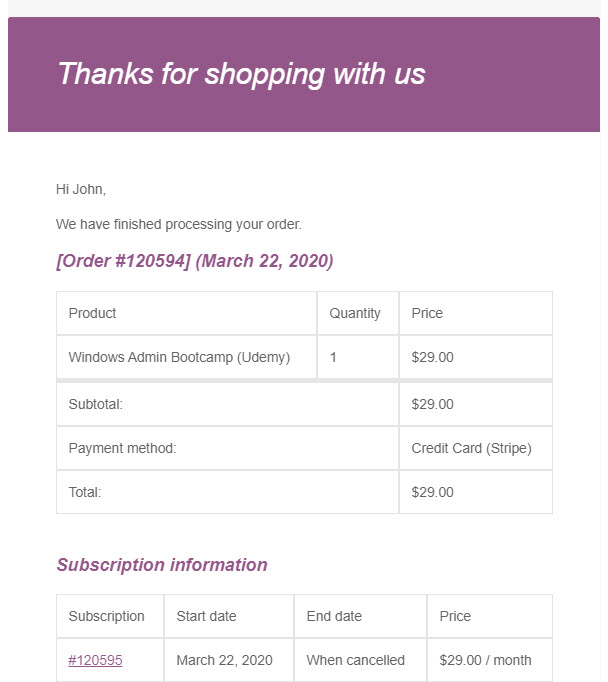Click the March 22, 2020 start date cell
Image resolution: width=608 pixels, height=682 pixels.
click(x=224, y=660)
